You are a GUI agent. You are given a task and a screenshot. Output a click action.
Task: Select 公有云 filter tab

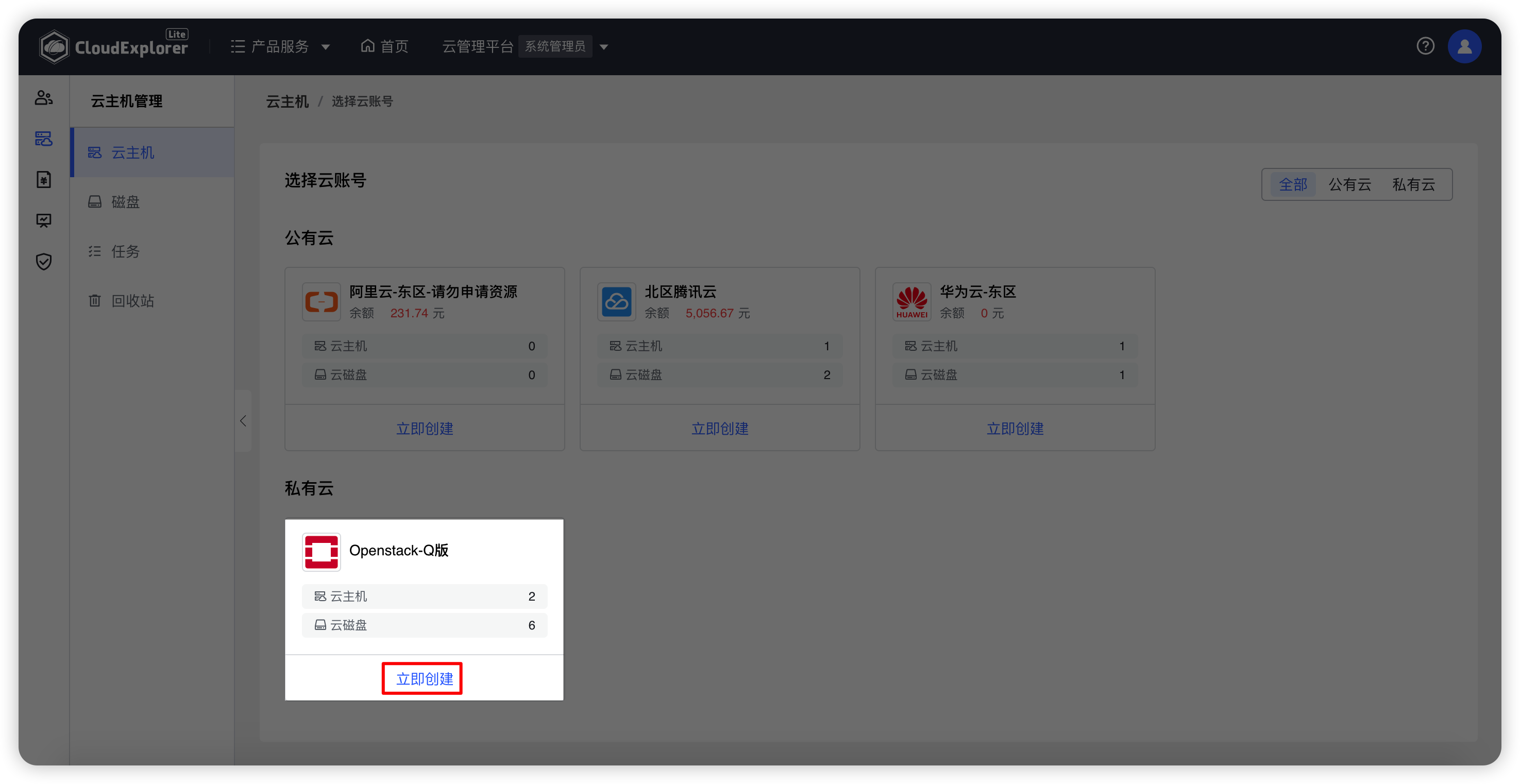tap(1350, 185)
